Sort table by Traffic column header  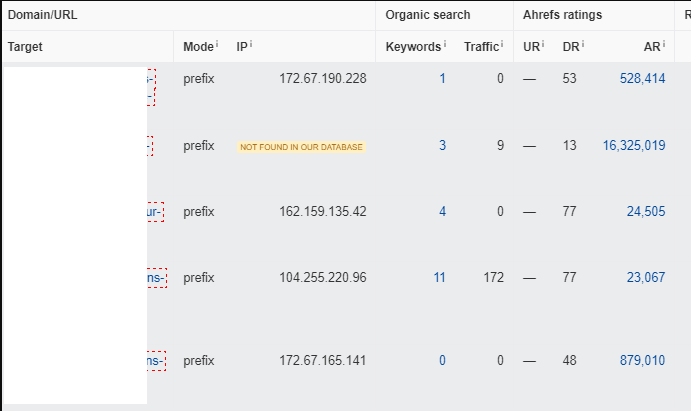pyautogui.click(x=481, y=47)
